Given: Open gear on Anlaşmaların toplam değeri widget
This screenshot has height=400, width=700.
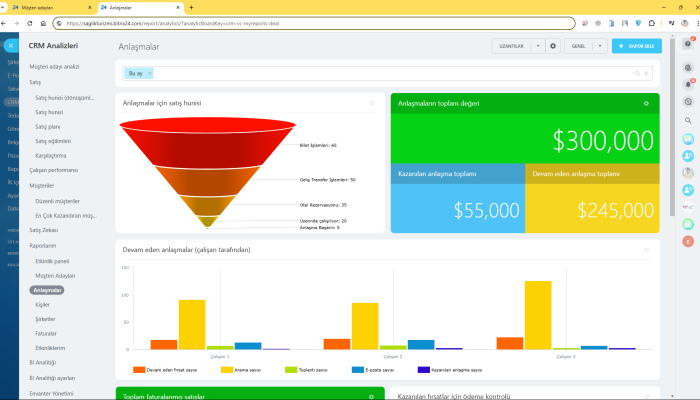Looking at the screenshot, I should pyautogui.click(x=646, y=103).
